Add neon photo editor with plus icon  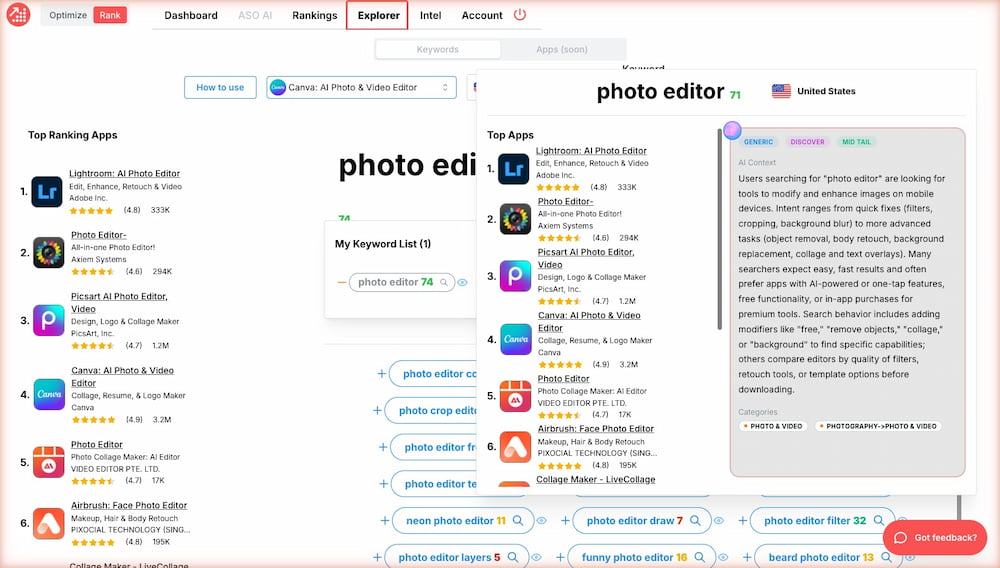[385, 521]
